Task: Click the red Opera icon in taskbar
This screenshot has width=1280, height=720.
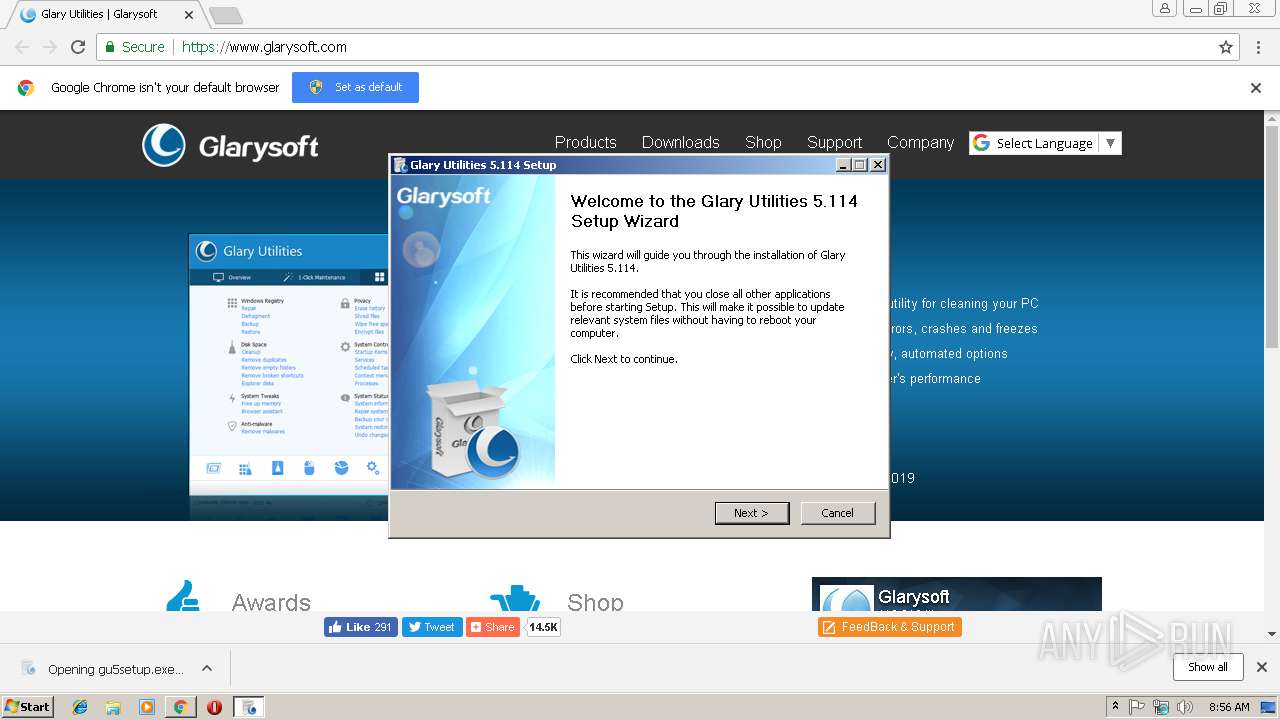Action: 214,707
